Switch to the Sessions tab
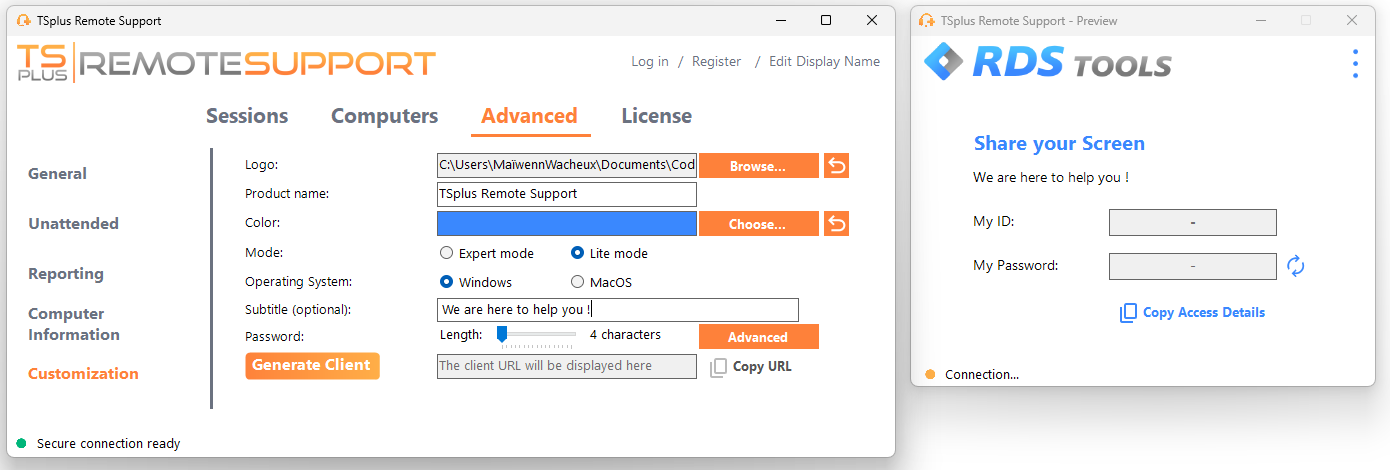 [247, 116]
